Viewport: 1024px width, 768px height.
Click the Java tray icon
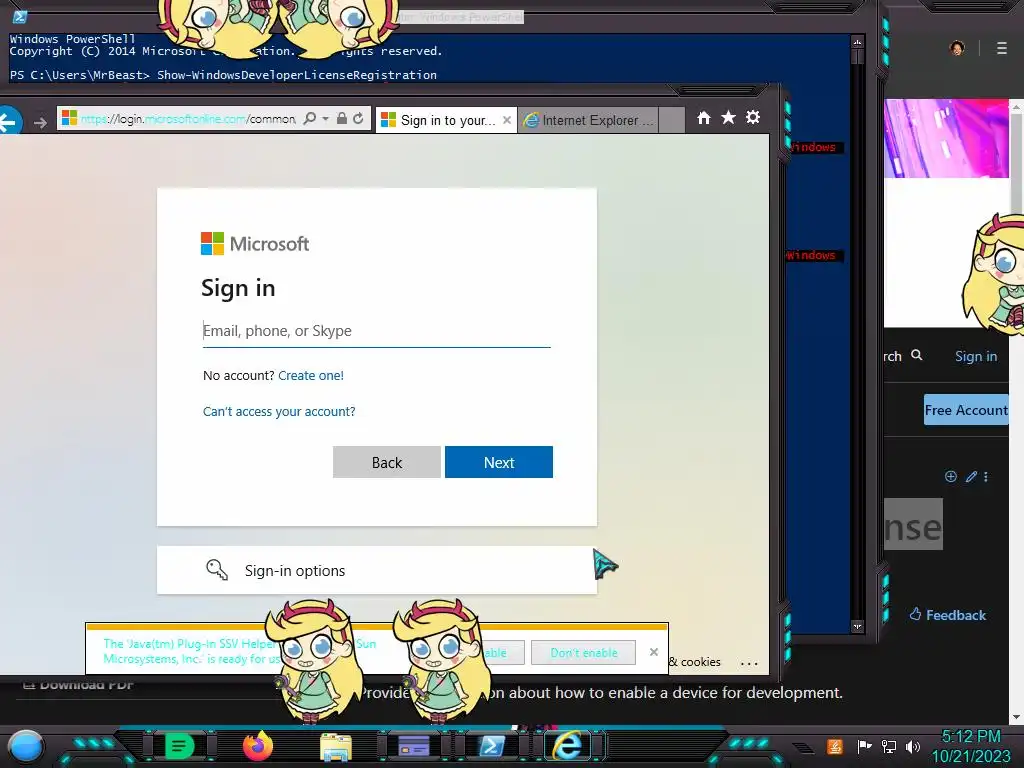835,746
